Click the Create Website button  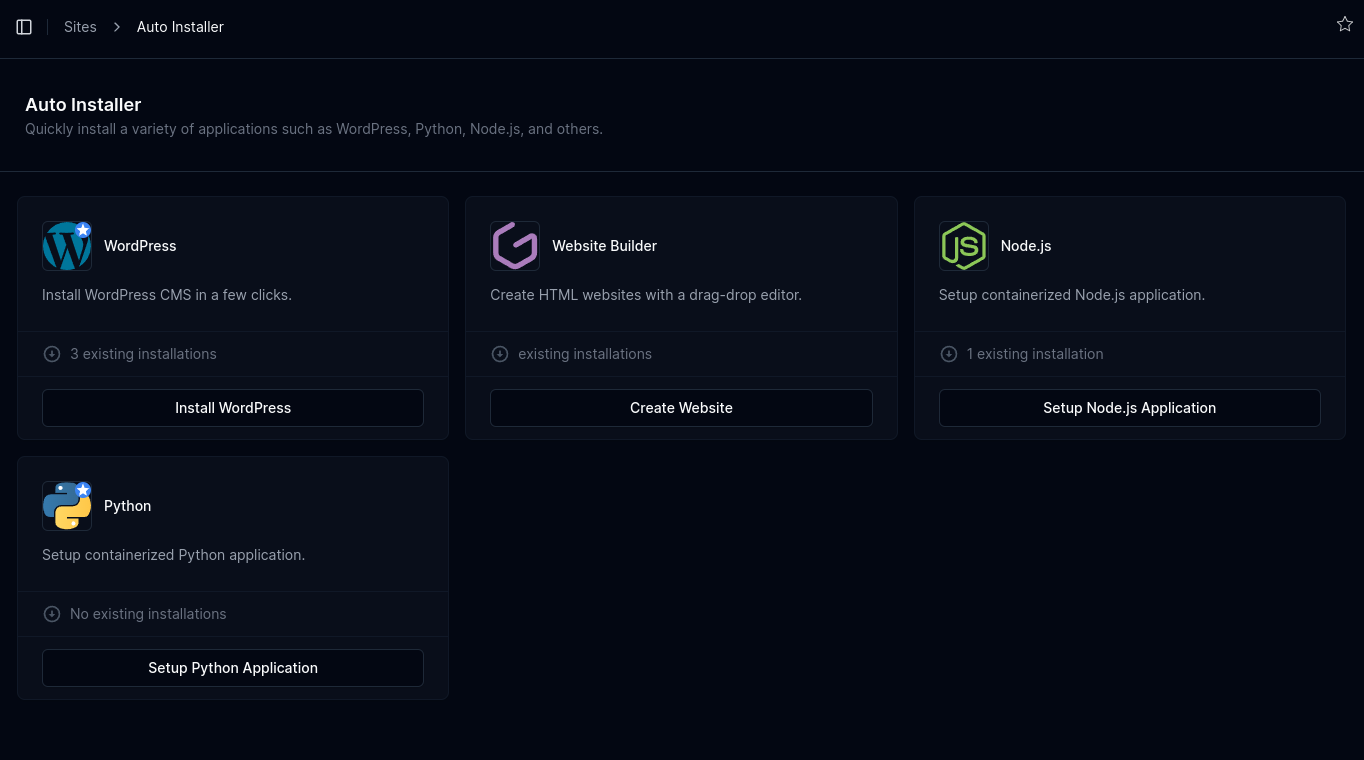pyautogui.click(x=681, y=407)
